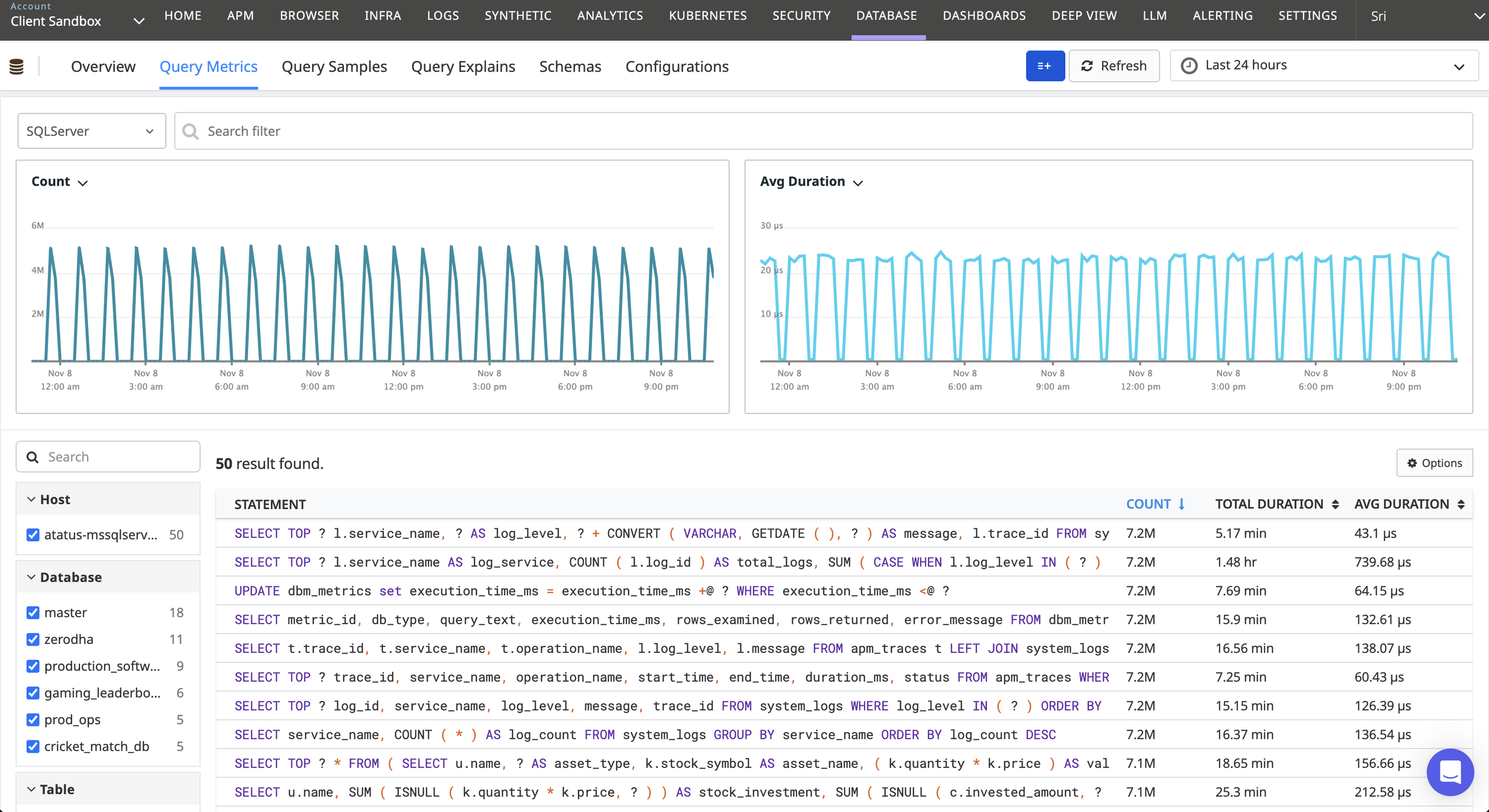1489x812 pixels.
Task: Open the Options settings button
Action: tap(1434, 463)
